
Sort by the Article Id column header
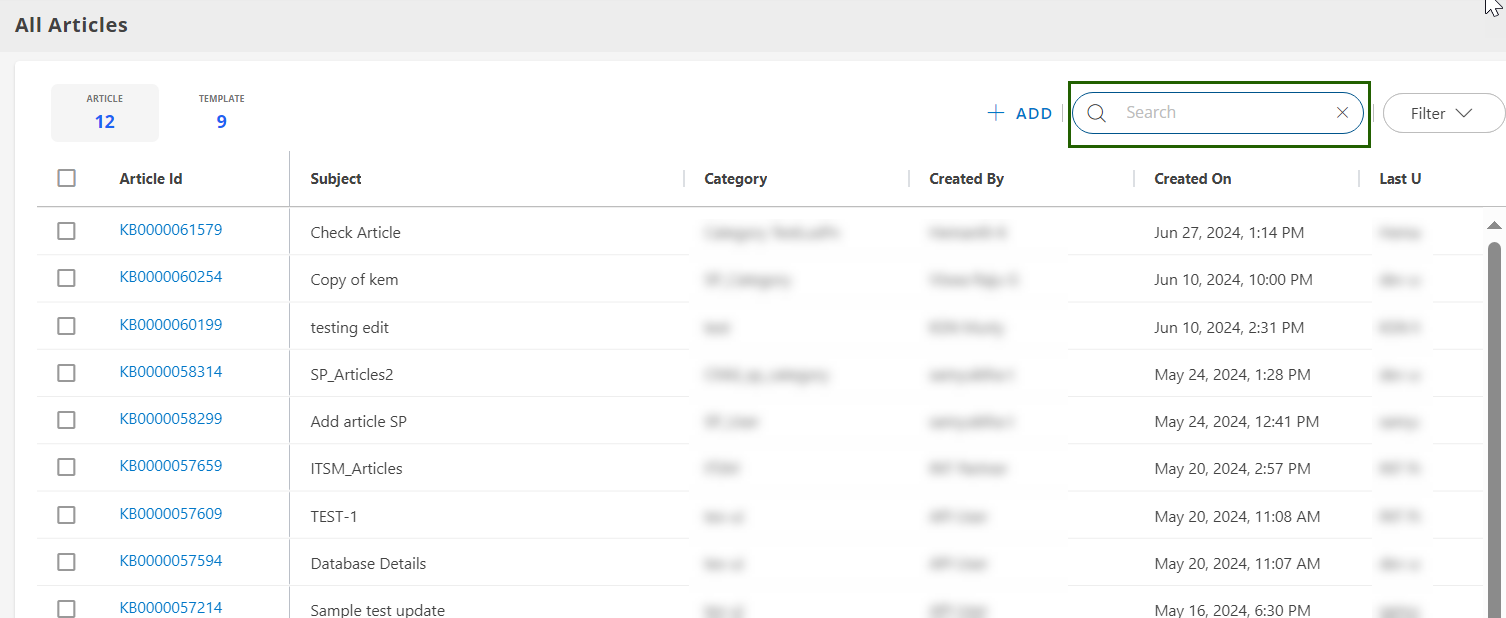pos(151,179)
